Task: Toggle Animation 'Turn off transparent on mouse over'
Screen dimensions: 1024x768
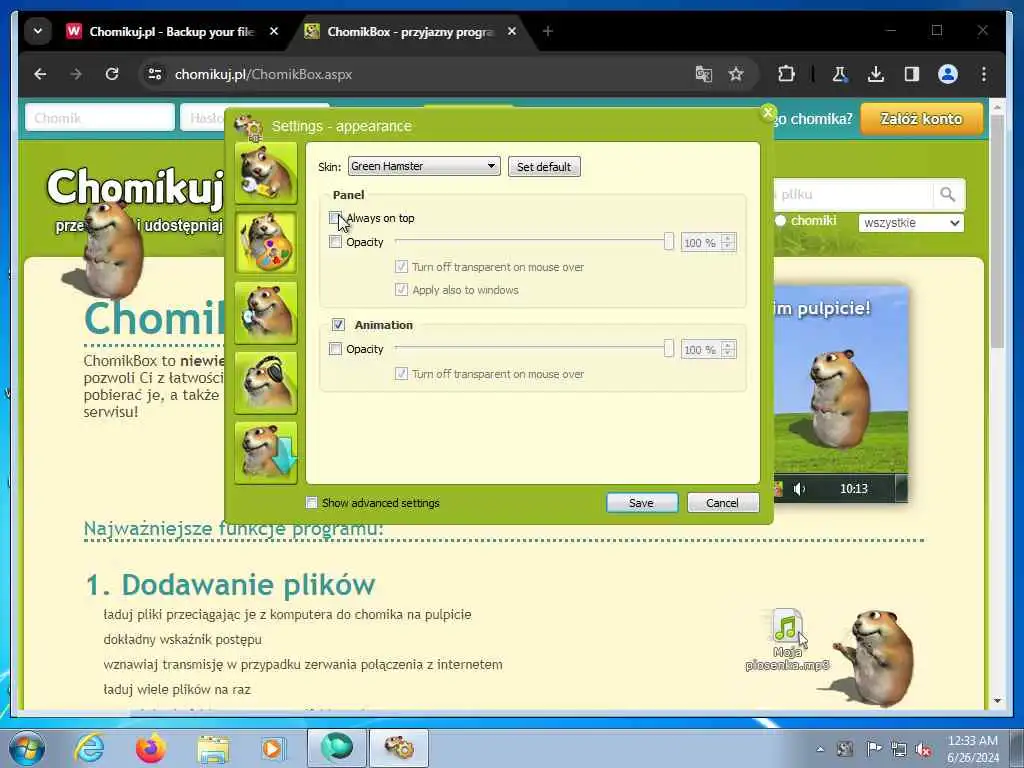Action: tap(402, 374)
